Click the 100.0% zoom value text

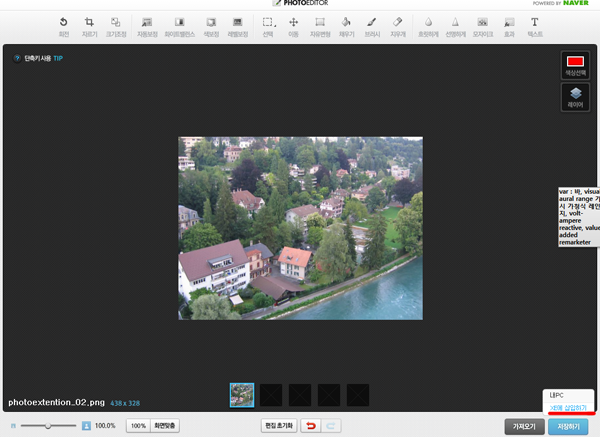(x=105, y=426)
